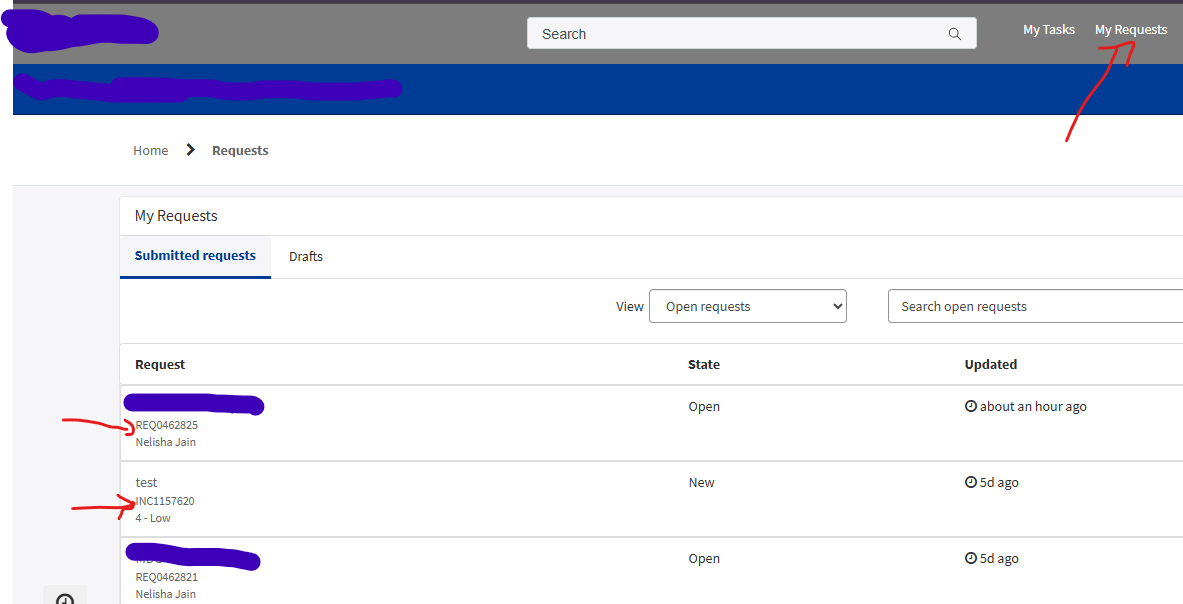This screenshot has height=604, width=1183.
Task: Click the search magnifying glass icon
Action: click(x=955, y=33)
